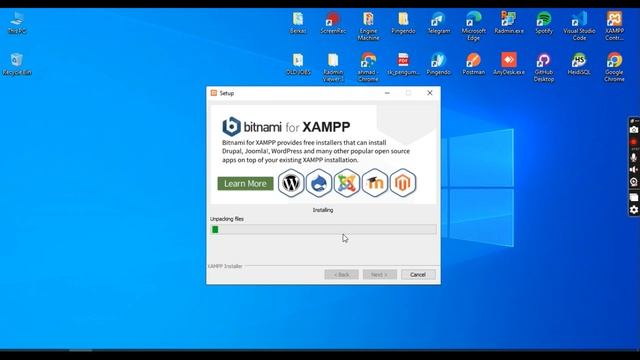Click the Setup title bar icon
The image size is (640, 360).
tap(213, 93)
